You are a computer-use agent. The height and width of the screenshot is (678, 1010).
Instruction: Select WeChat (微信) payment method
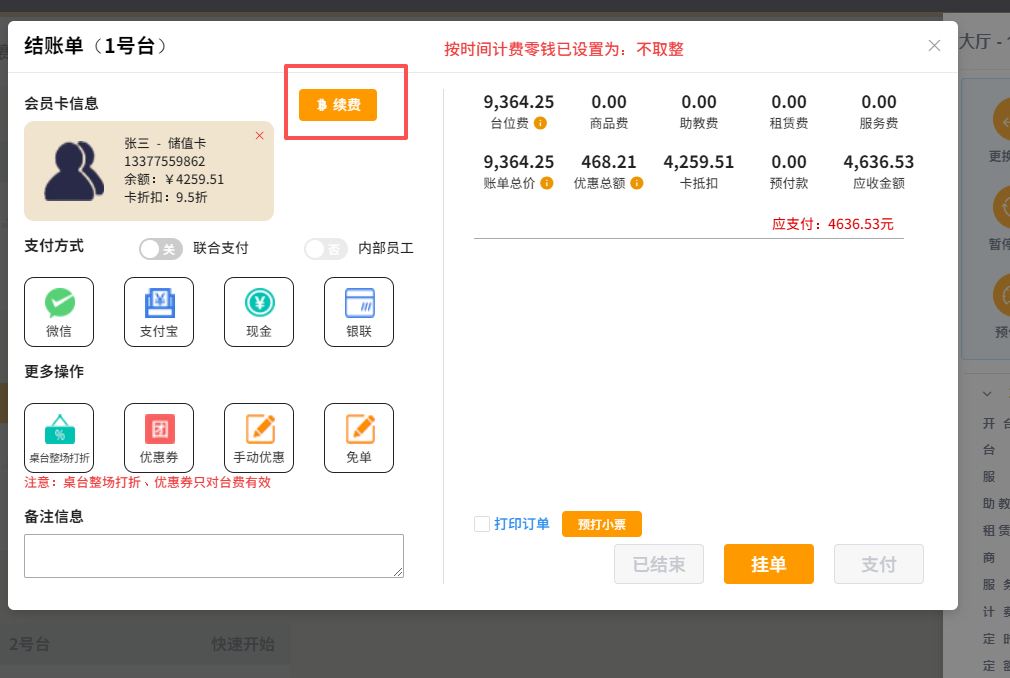(59, 311)
